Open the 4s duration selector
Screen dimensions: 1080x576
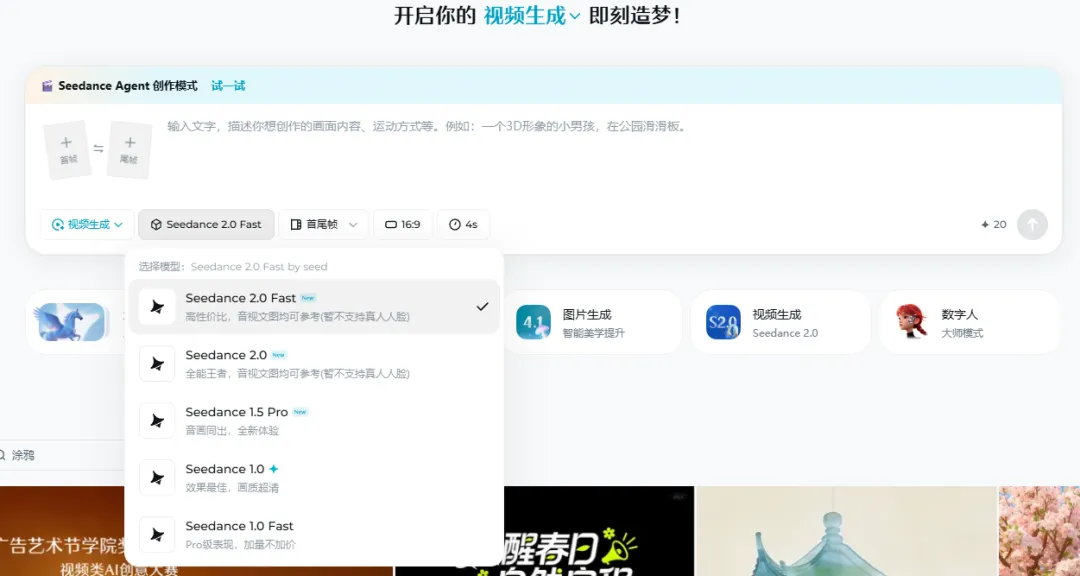pyautogui.click(x=464, y=225)
